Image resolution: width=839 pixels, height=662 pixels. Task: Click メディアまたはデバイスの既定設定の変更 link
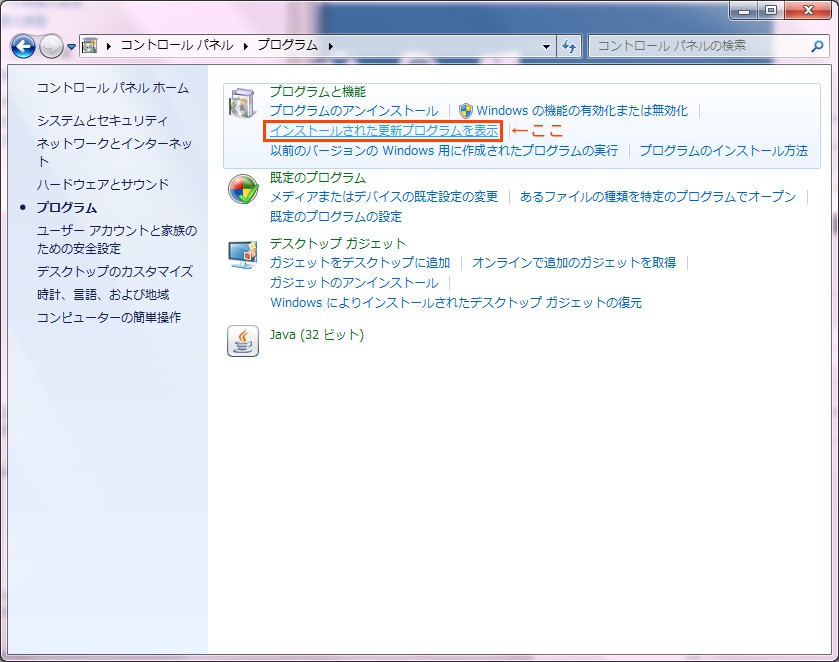[x=384, y=197]
